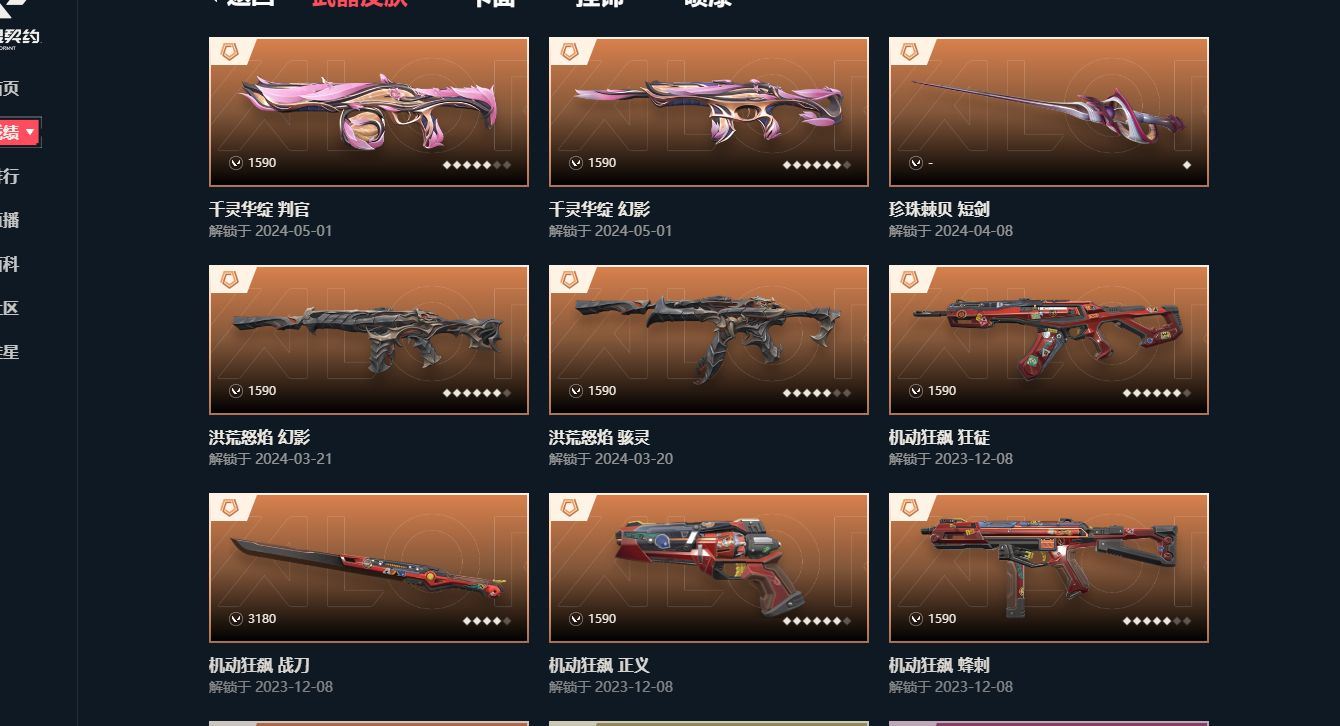Viewport: 1340px width, 726px height.
Task: Click the VP coin icon beside 3180 price
Action: 236,619
